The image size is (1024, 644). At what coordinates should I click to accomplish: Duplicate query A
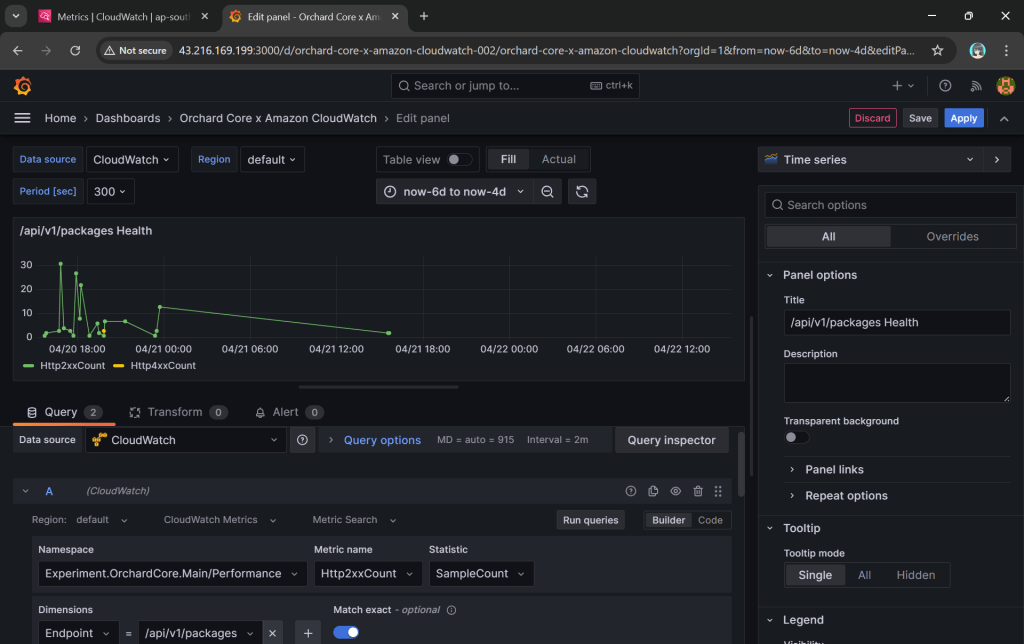point(653,491)
